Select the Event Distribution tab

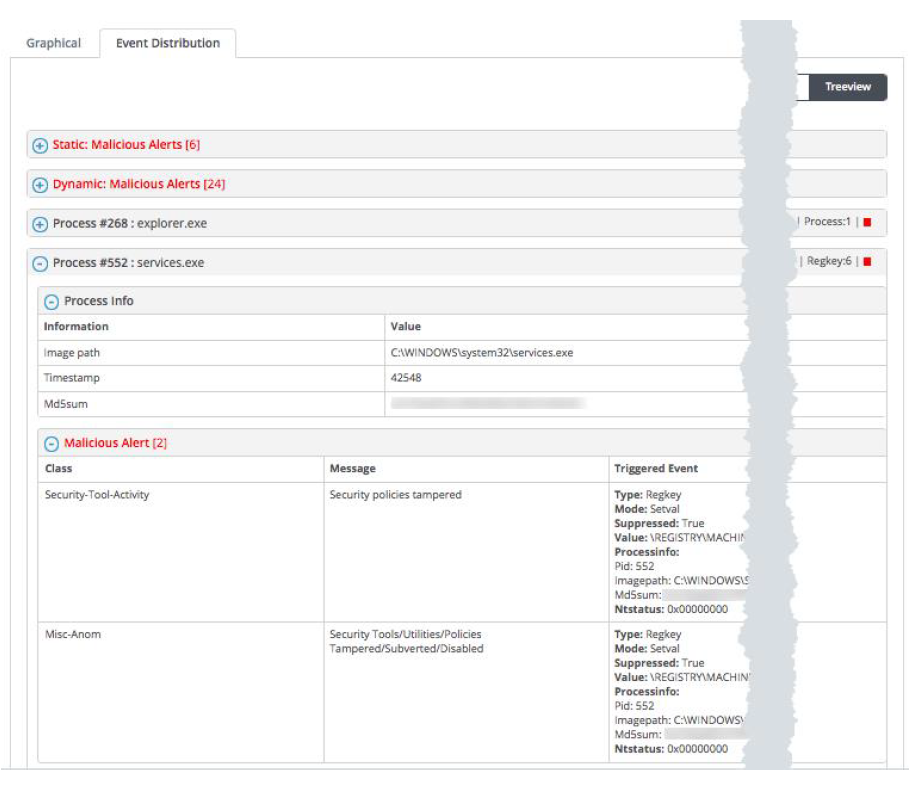coord(168,43)
